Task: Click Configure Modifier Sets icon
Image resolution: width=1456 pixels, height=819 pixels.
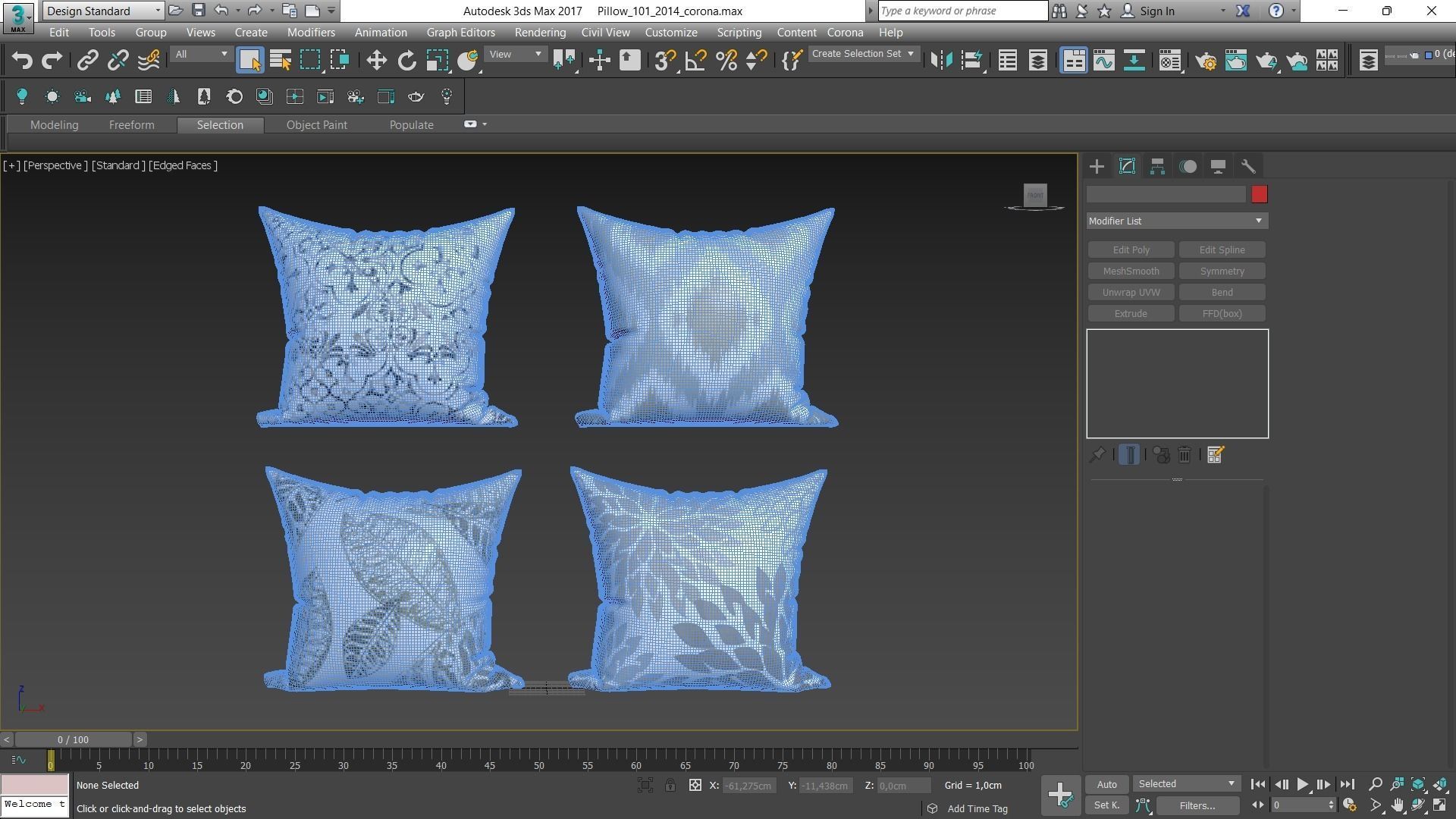Action: click(1215, 455)
